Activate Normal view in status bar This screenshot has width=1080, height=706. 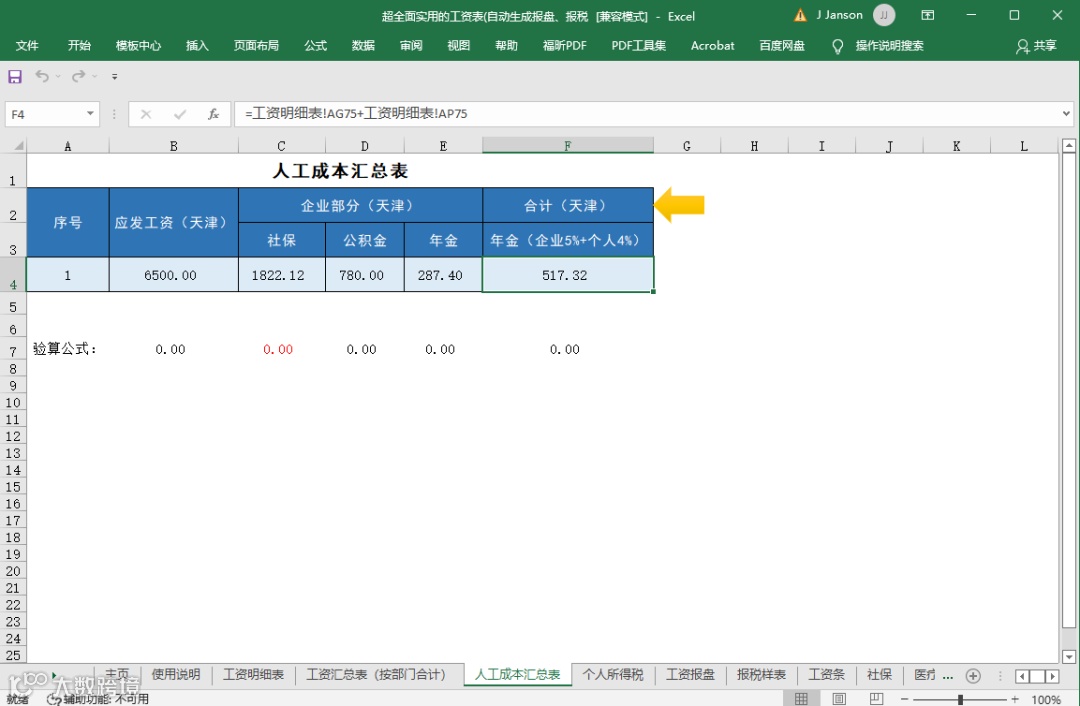(801, 698)
